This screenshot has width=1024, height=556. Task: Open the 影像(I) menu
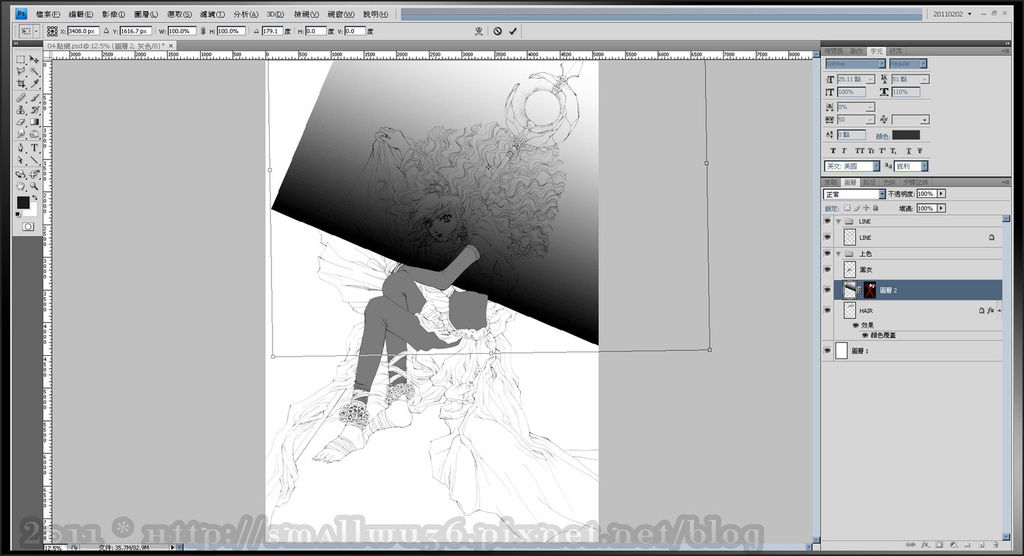point(113,14)
